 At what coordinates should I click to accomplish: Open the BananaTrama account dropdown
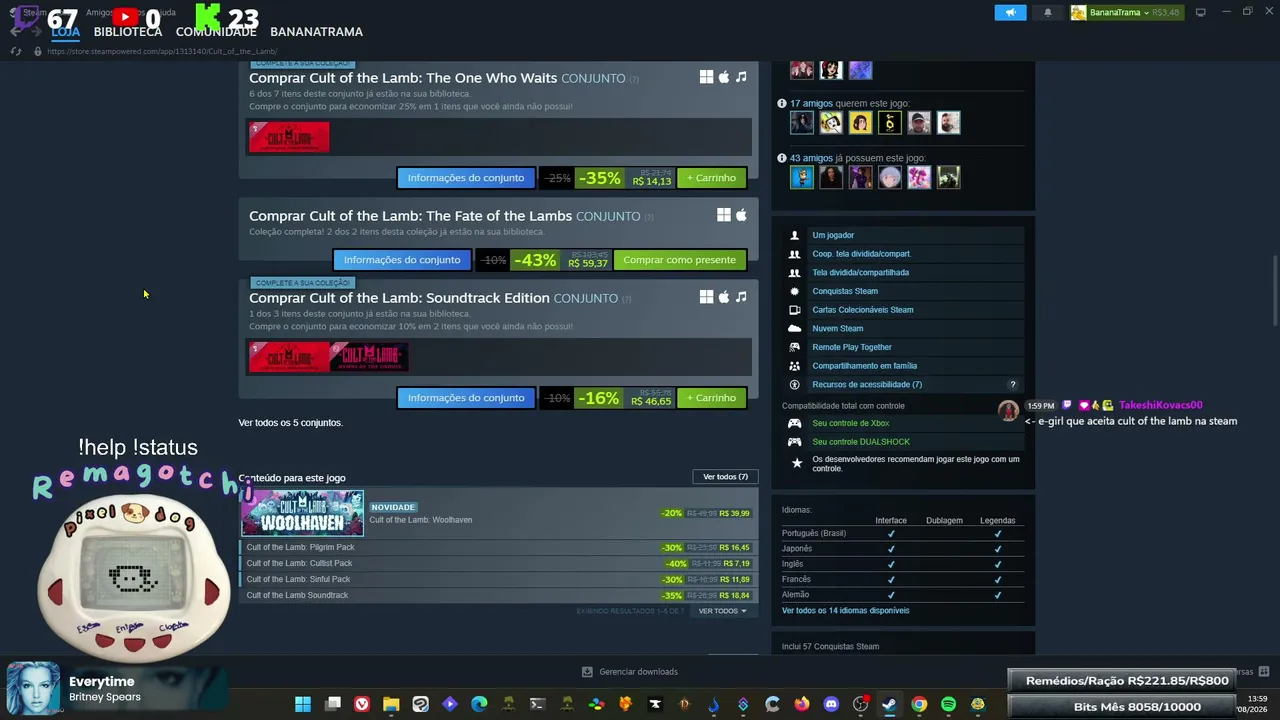point(1126,12)
